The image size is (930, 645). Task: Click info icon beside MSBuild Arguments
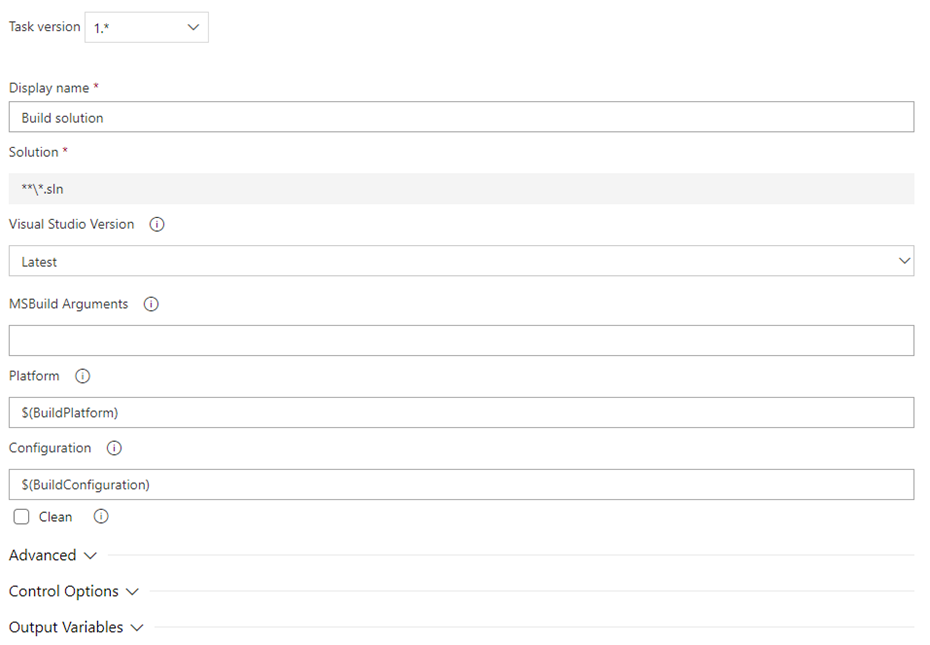click(151, 305)
